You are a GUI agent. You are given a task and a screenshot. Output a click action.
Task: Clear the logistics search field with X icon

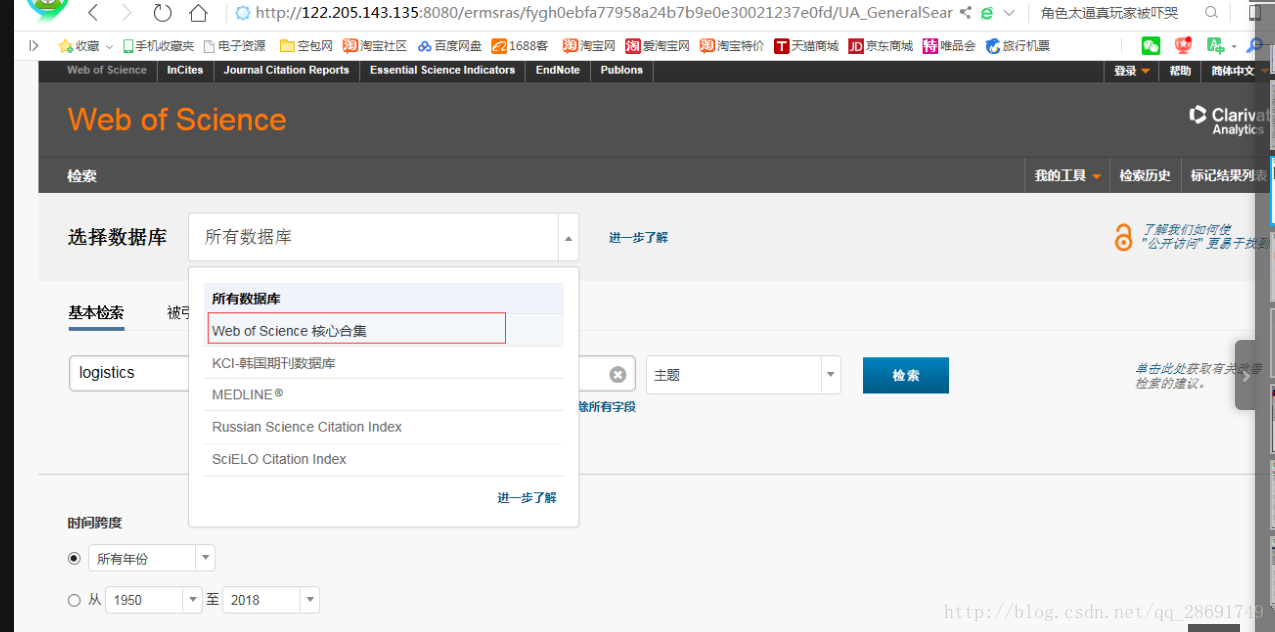point(618,374)
